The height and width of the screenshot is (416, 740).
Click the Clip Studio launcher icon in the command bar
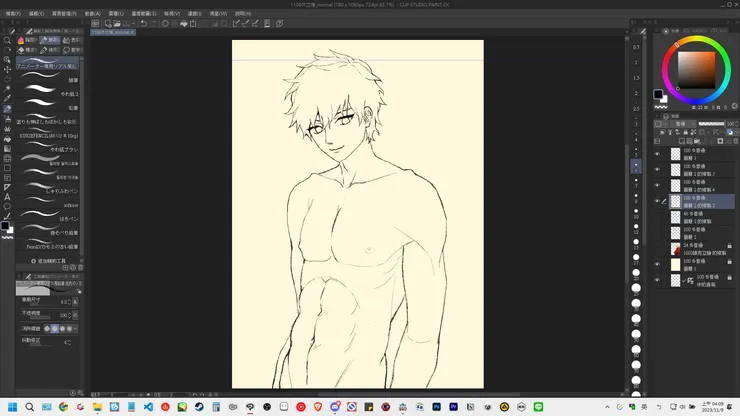[95, 23]
